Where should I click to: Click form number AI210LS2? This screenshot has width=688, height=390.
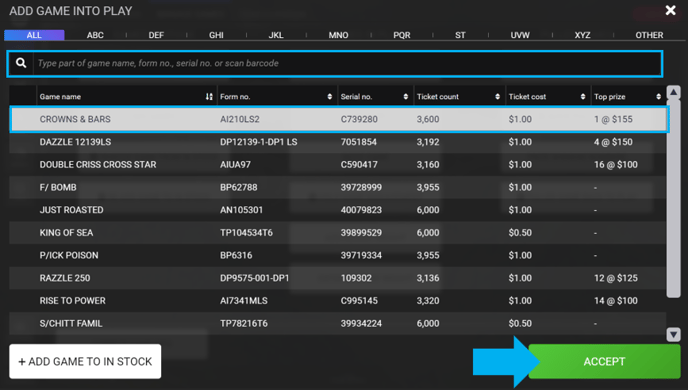pos(240,119)
